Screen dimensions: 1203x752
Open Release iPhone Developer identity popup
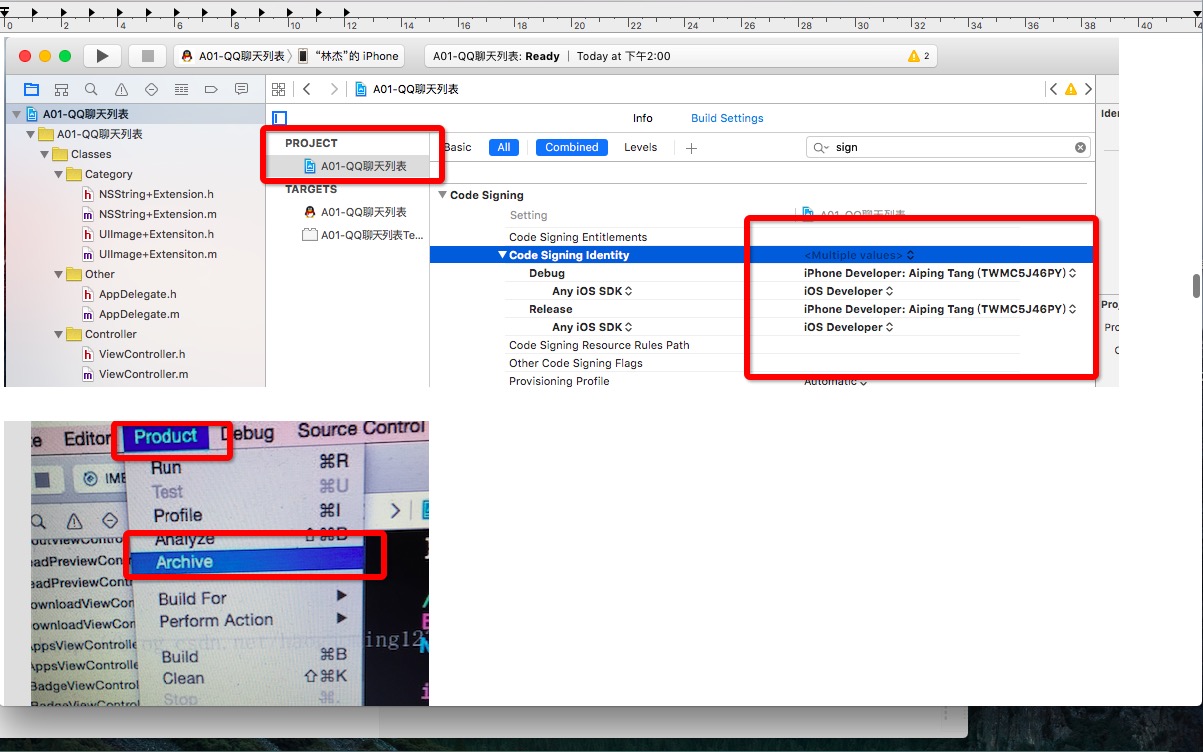point(940,309)
